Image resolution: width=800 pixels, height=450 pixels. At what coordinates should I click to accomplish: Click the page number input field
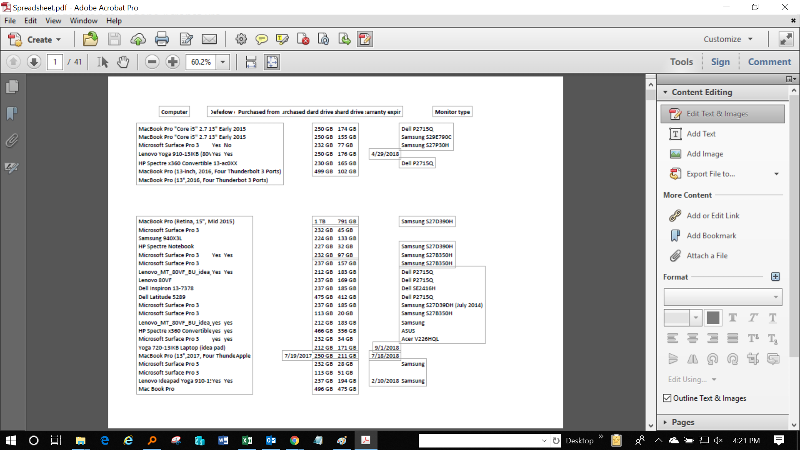pyautogui.click(x=55, y=62)
